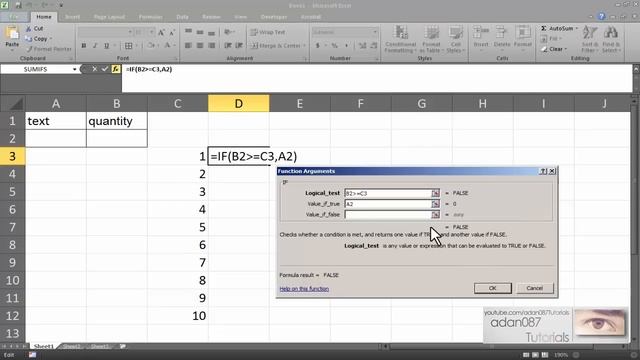
Task: Click Decrease Indent icon
Action: (228, 46)
